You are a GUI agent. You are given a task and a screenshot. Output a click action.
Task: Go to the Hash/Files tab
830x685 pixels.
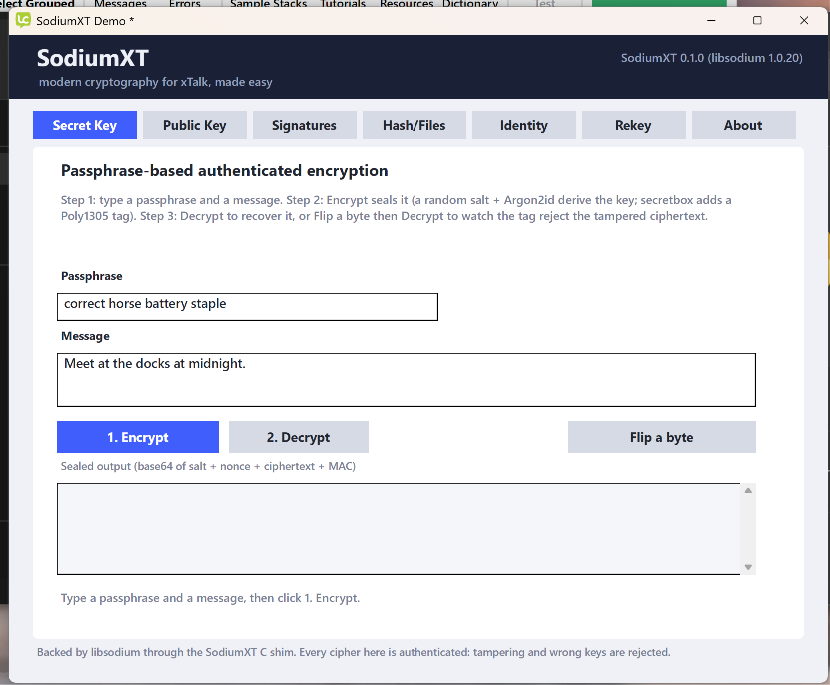[x=414, y=125]
